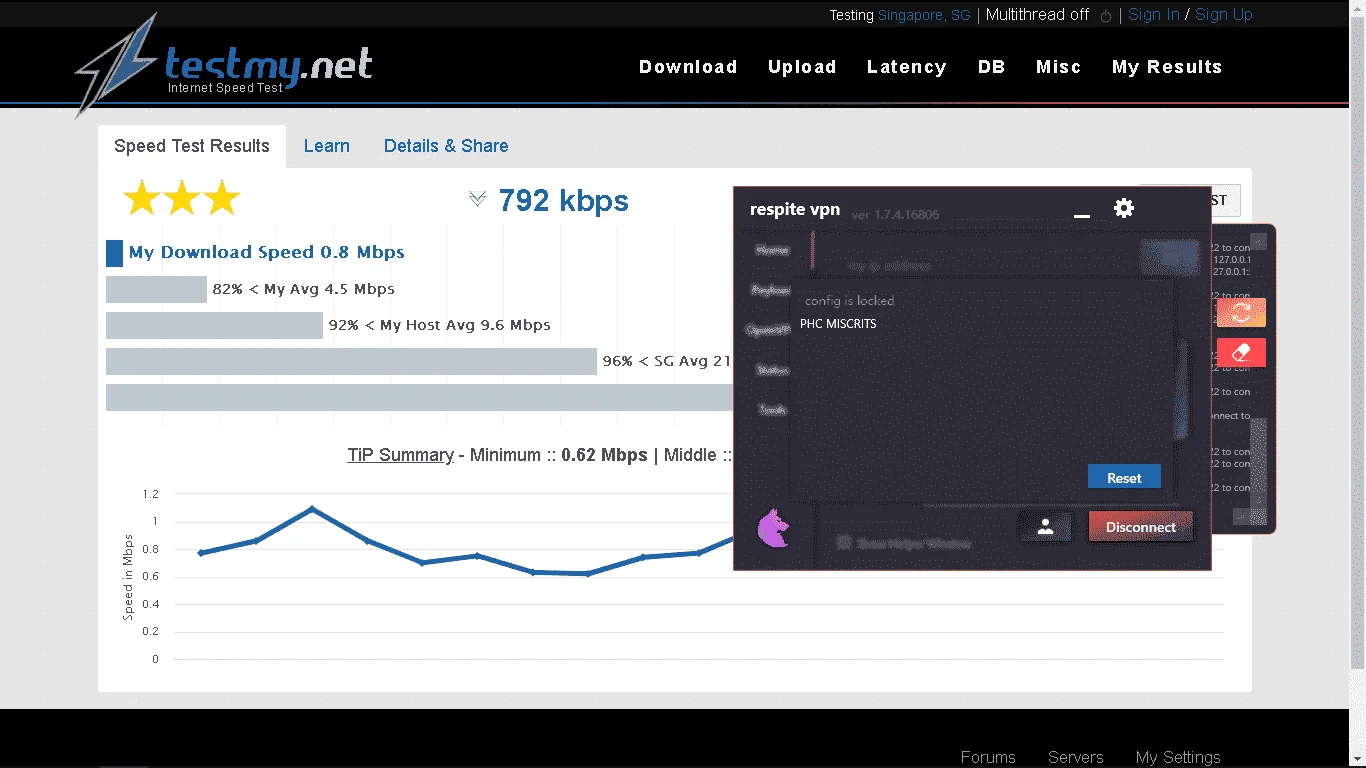Select the Speed Test Results tab
Viewport: 1366px width, 768px height.
coord(192,146)
